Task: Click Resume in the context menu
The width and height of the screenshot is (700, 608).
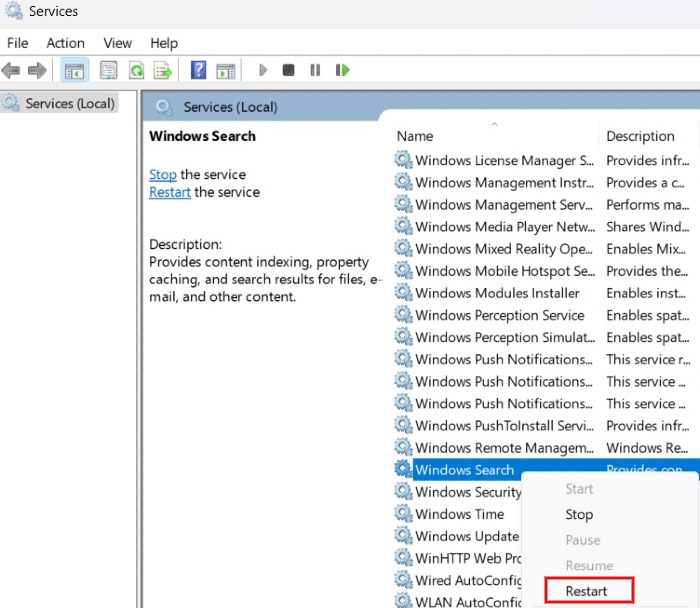Action: [589, 565]
